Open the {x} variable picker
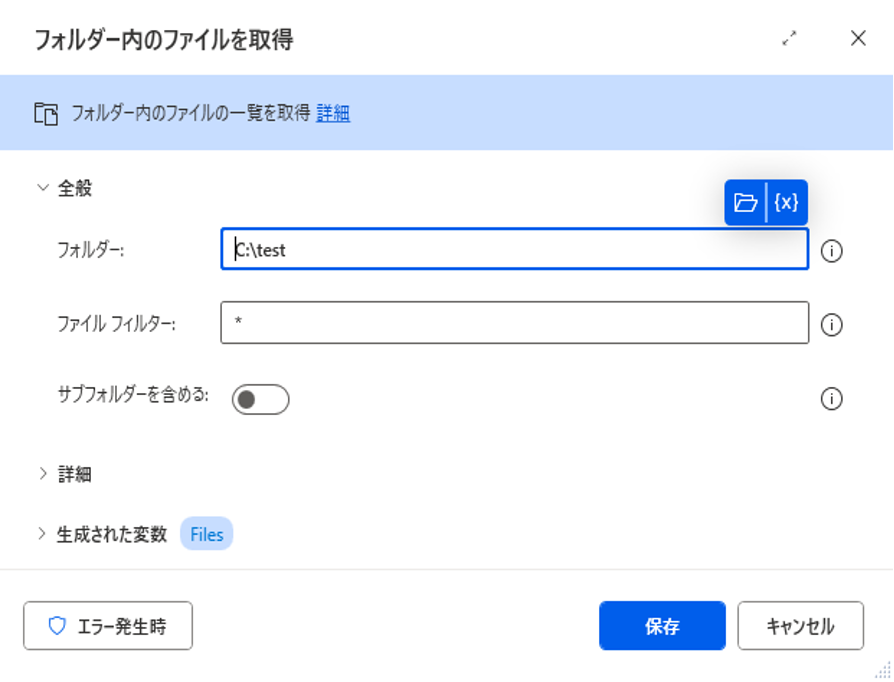This screenshot has height=682, width=894. (x=787, y=203)
